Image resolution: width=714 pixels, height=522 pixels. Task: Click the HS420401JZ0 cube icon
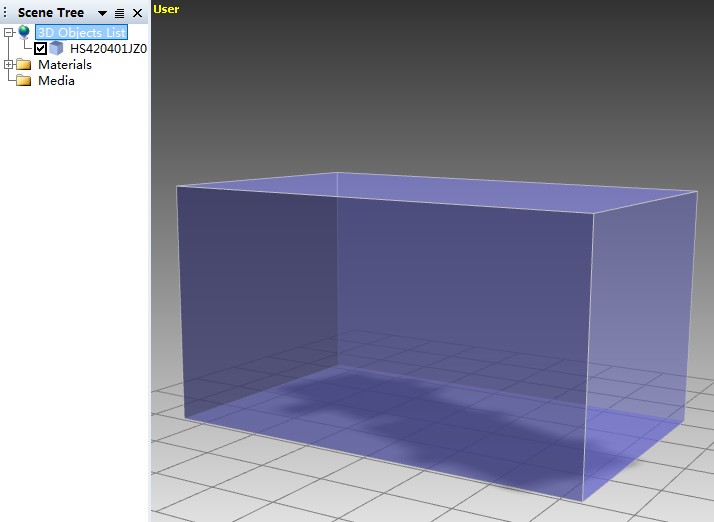point(56,48)
